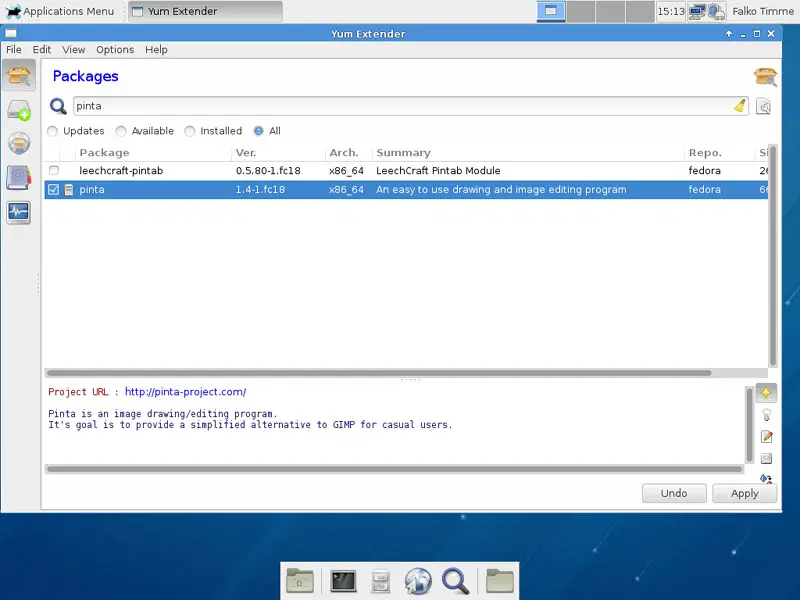
Task: Sort by the Summary column header
Action: (x=528, y=153)
